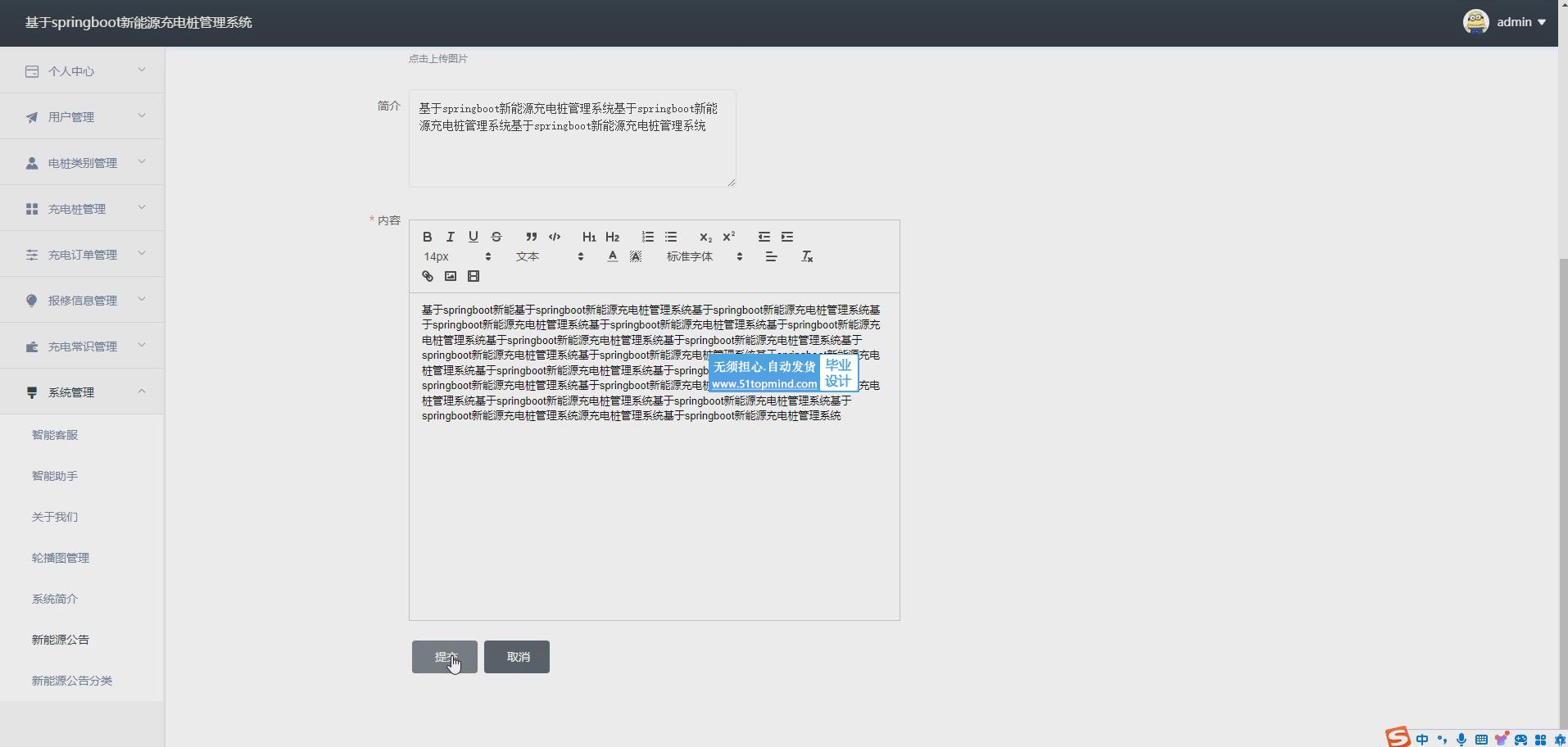Viewport: 1568px width, 747px height.
Task: Click inside the 简介 textarea
Action: 573,138
